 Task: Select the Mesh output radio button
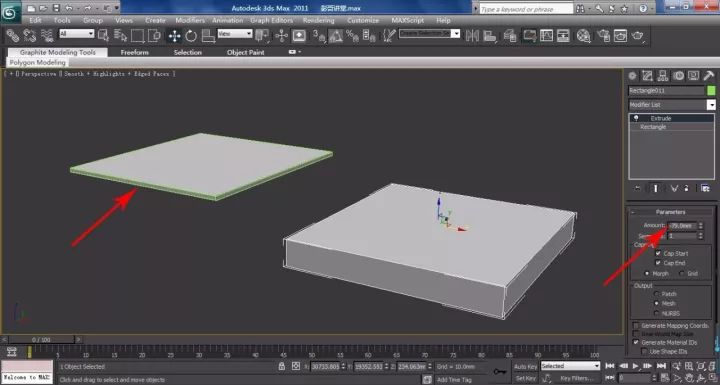(x=656, y=303)
